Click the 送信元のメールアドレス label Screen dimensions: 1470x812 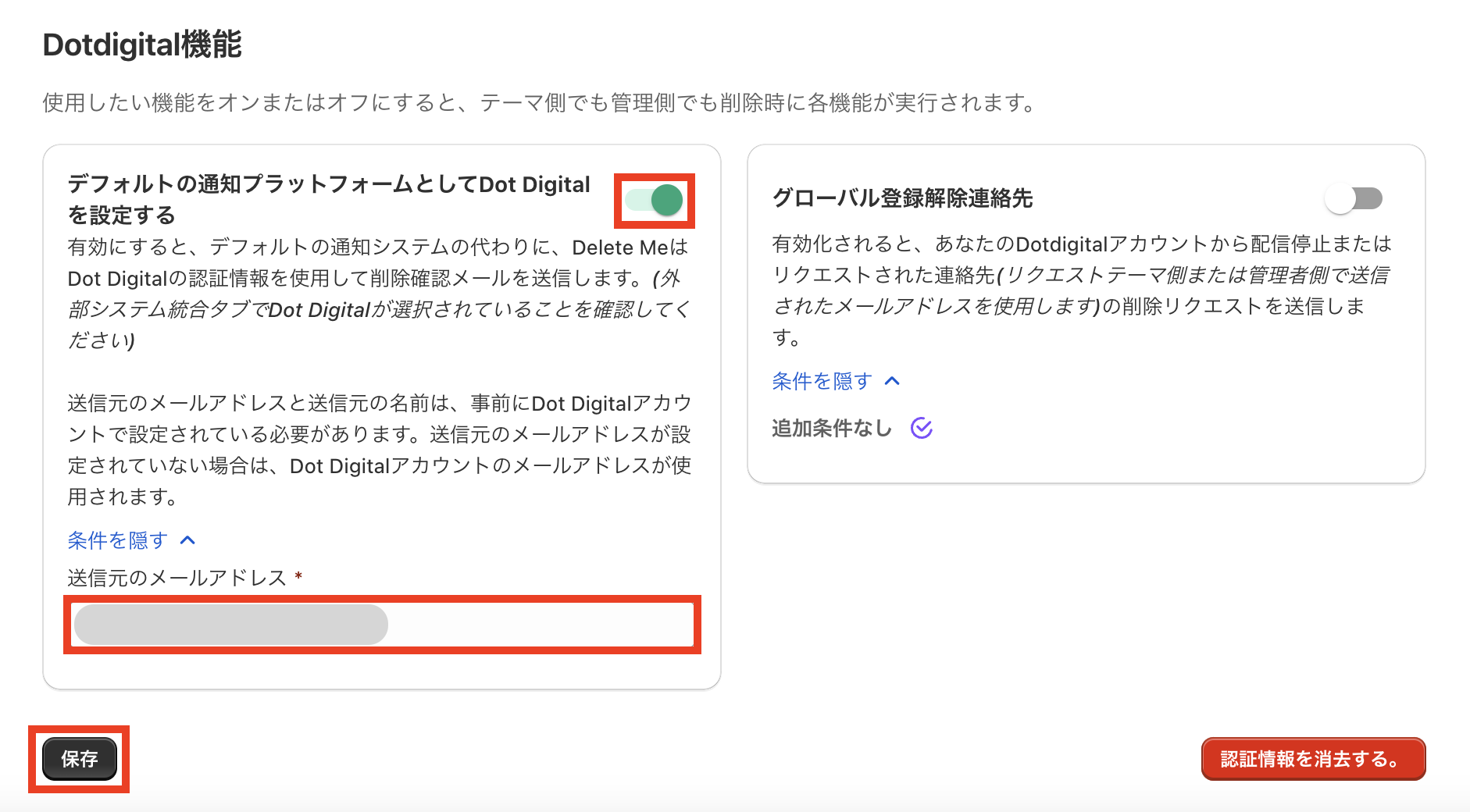[177, 578]
